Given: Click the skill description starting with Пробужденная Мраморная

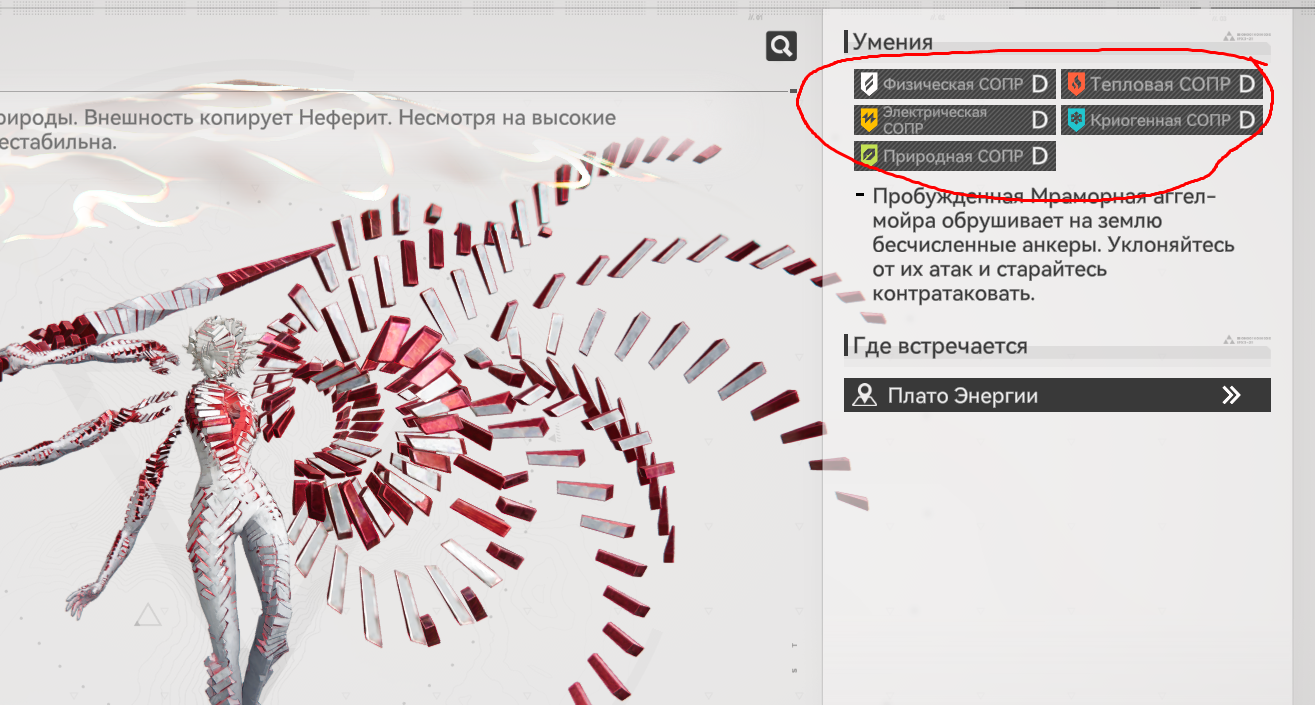Looking at the screenshot, I should click(x=1053, y=245).
